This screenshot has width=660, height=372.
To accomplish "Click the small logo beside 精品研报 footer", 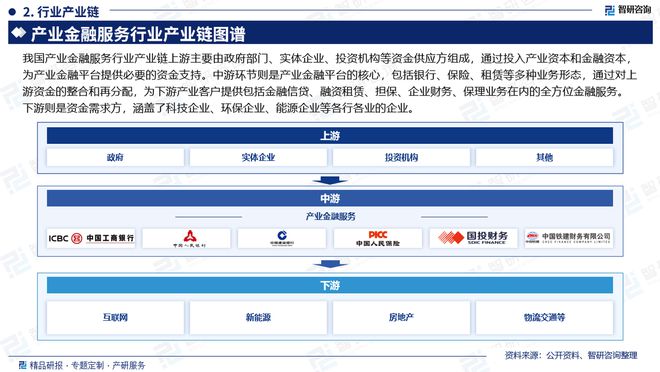I will coord(23,365).
